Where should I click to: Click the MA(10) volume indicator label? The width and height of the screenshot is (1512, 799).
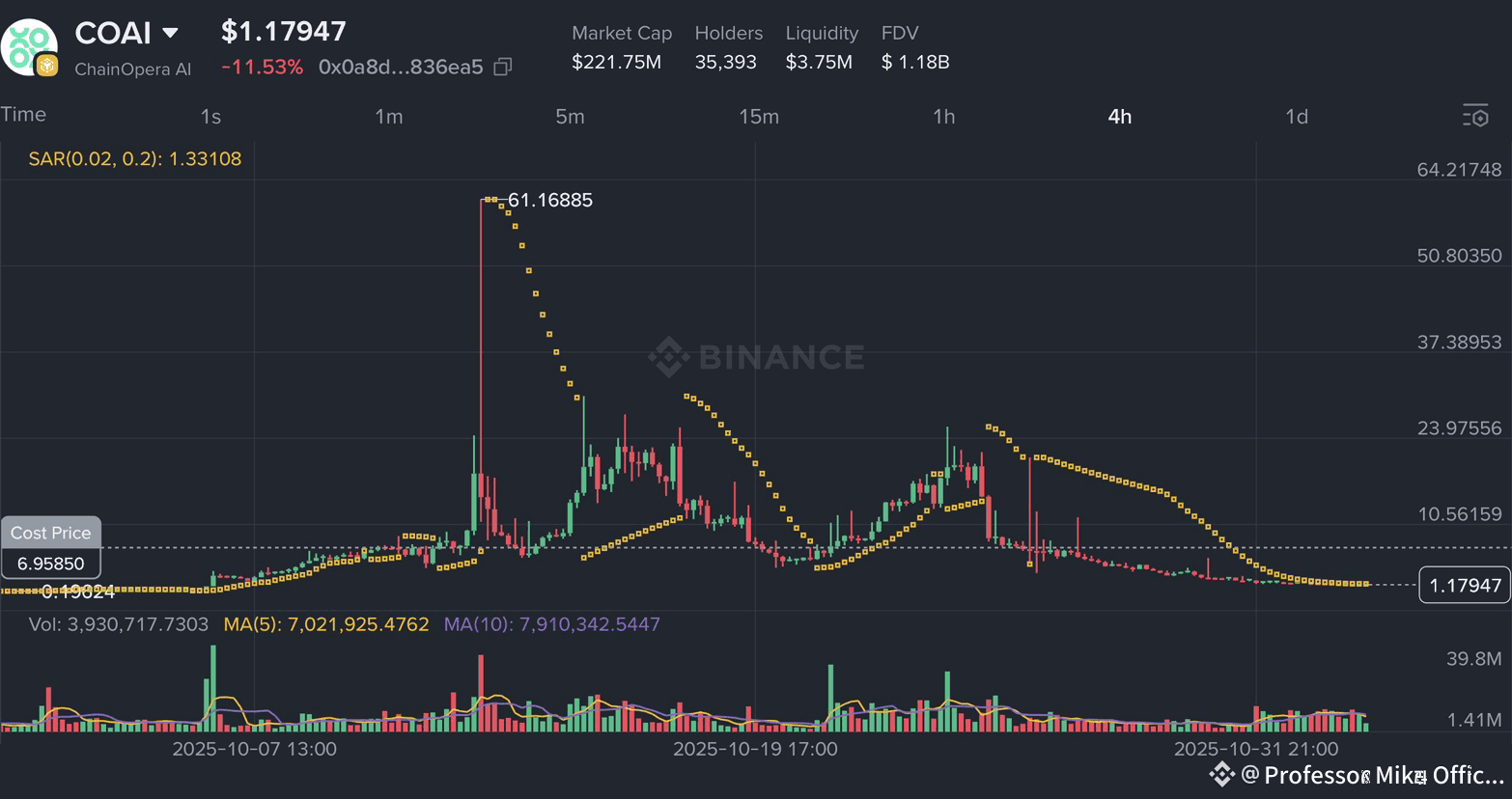pos(552,624)
